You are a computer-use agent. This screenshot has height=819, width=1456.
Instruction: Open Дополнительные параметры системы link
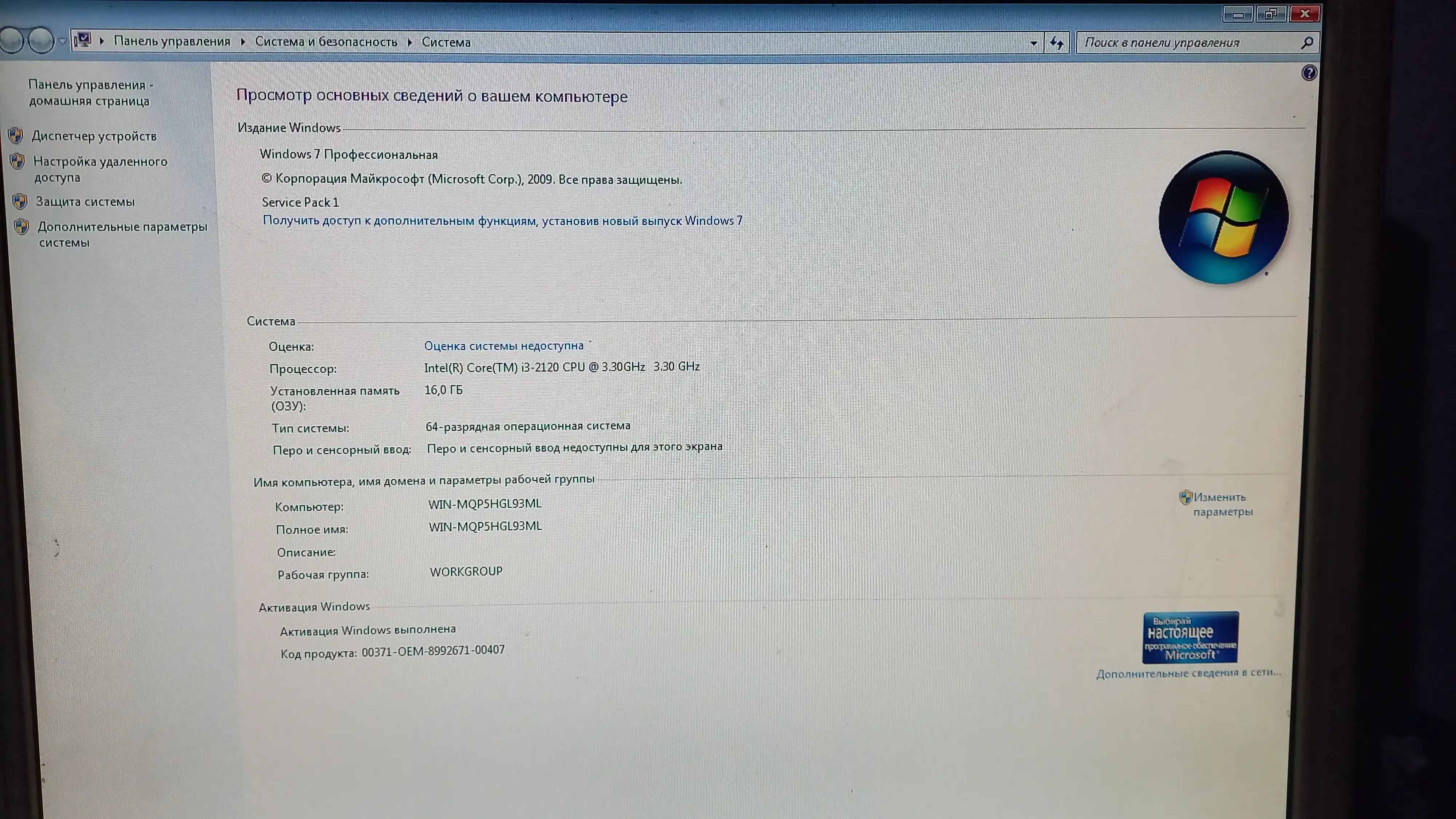pos(122,234)
